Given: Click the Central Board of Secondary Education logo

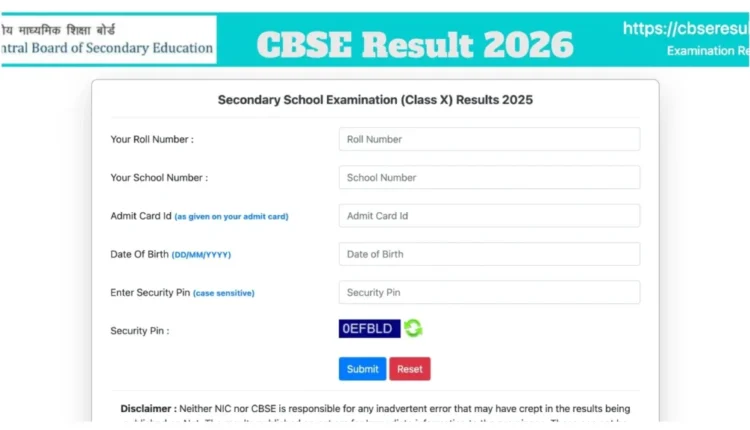Looking at the screenshot, I should coord(108,40).
